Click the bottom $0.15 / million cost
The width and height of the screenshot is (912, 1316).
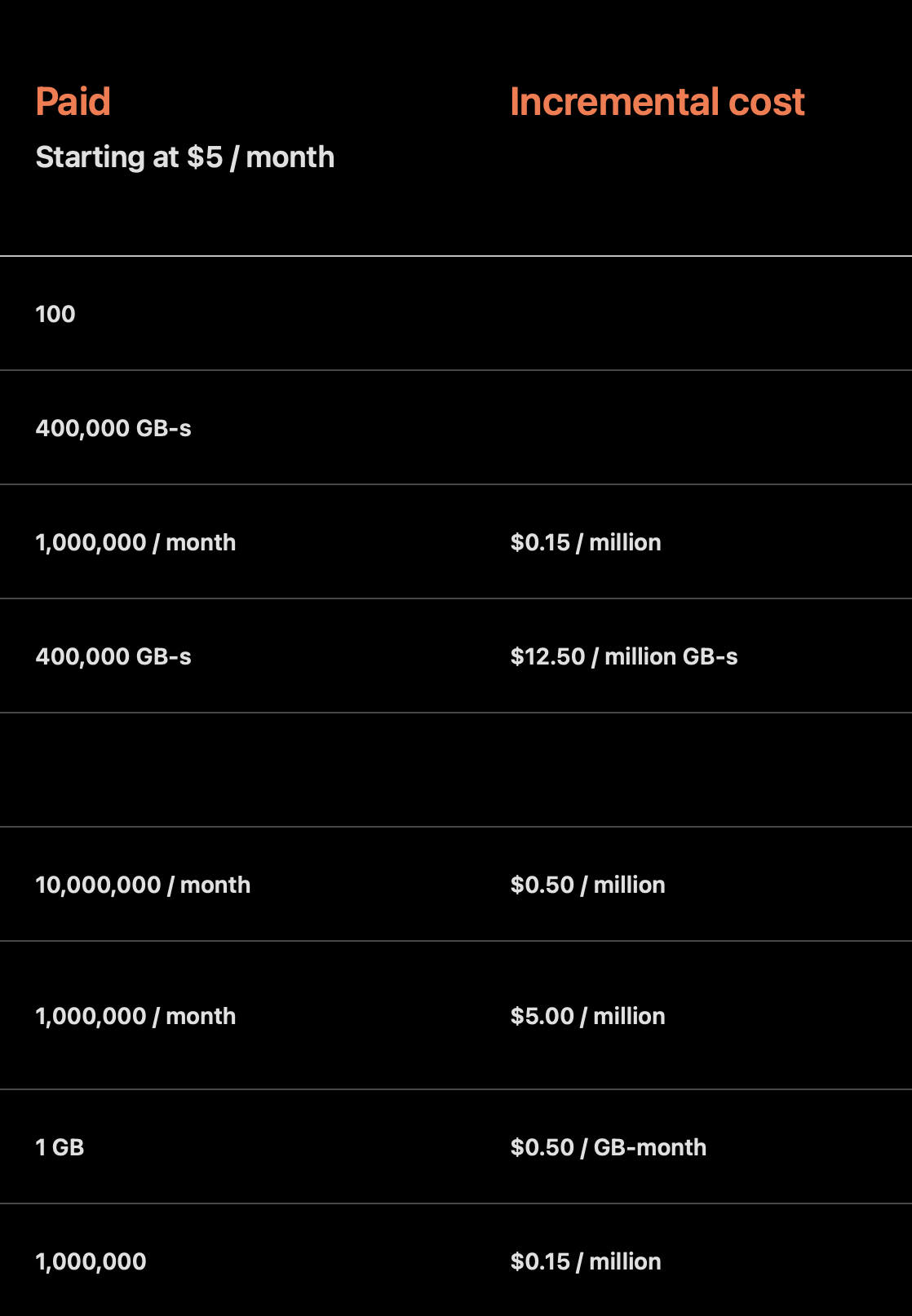point(586,1261)
